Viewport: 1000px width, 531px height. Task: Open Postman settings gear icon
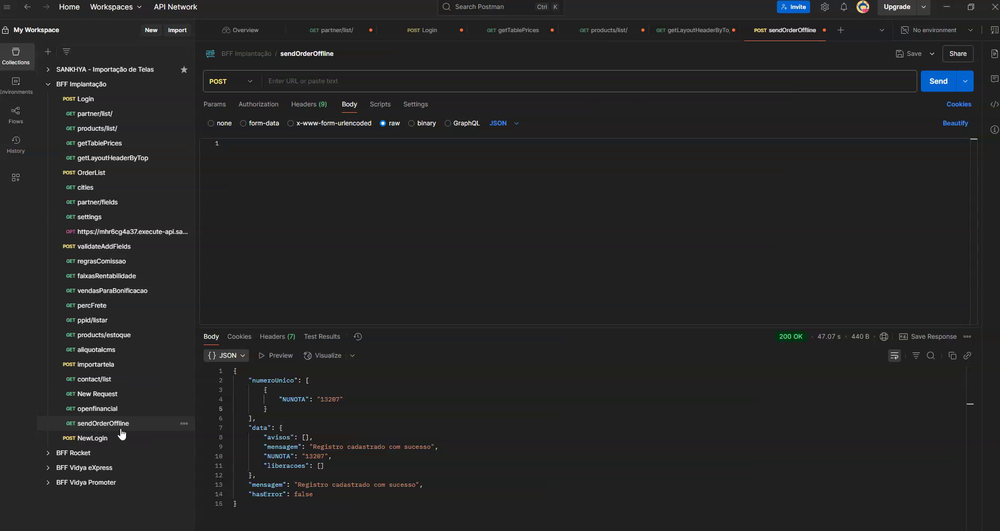click(x=825, y=7)
